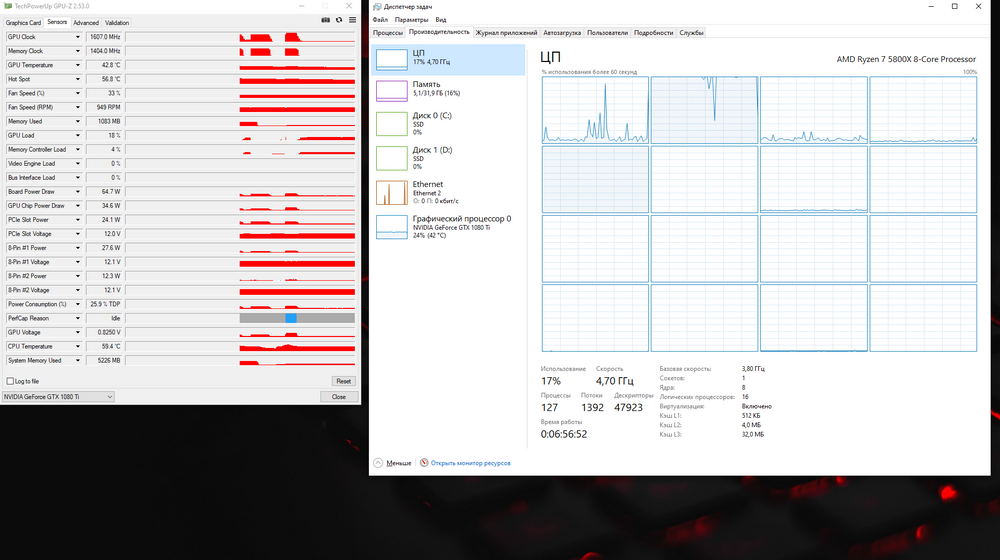Select the Память memory thumbnail
1000x560 pixels.
tap(392, 91)
